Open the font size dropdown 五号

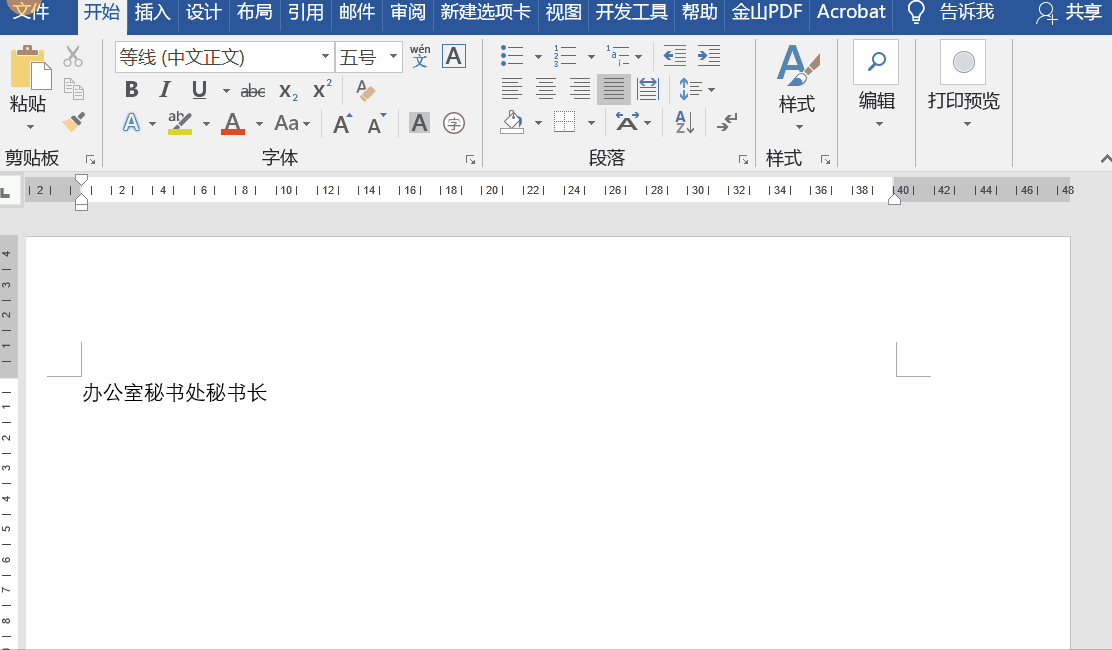tap(393, 57)
